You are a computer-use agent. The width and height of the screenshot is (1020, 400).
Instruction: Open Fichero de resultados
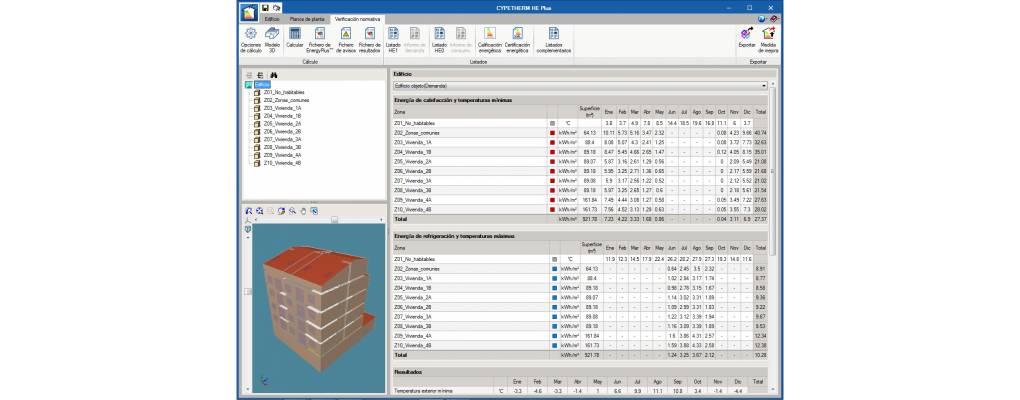[369, 40]
